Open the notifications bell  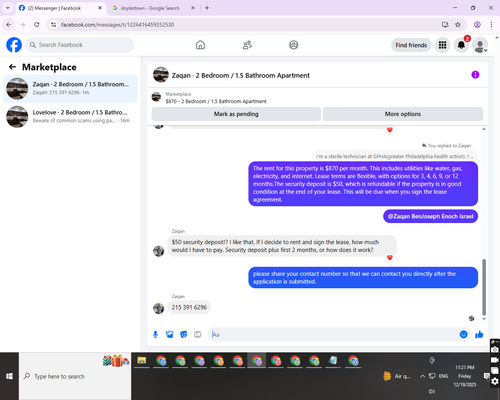click(461, 45)
